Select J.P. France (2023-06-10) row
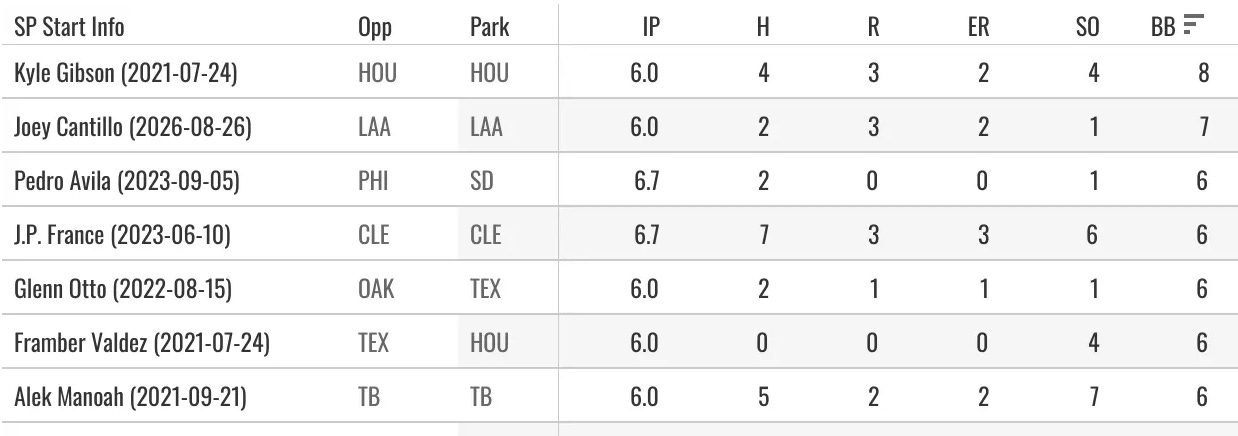 [619, 234]
